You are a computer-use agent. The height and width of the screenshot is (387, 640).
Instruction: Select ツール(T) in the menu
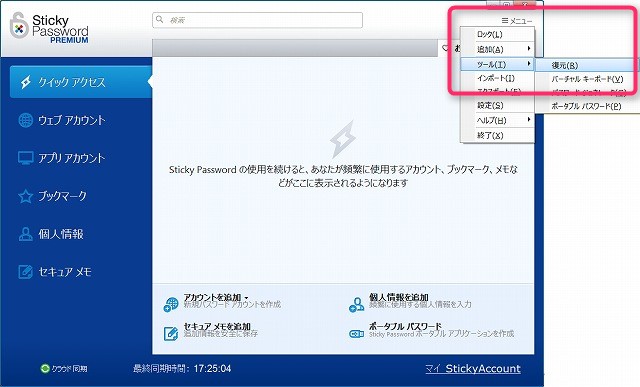point(497,64)
